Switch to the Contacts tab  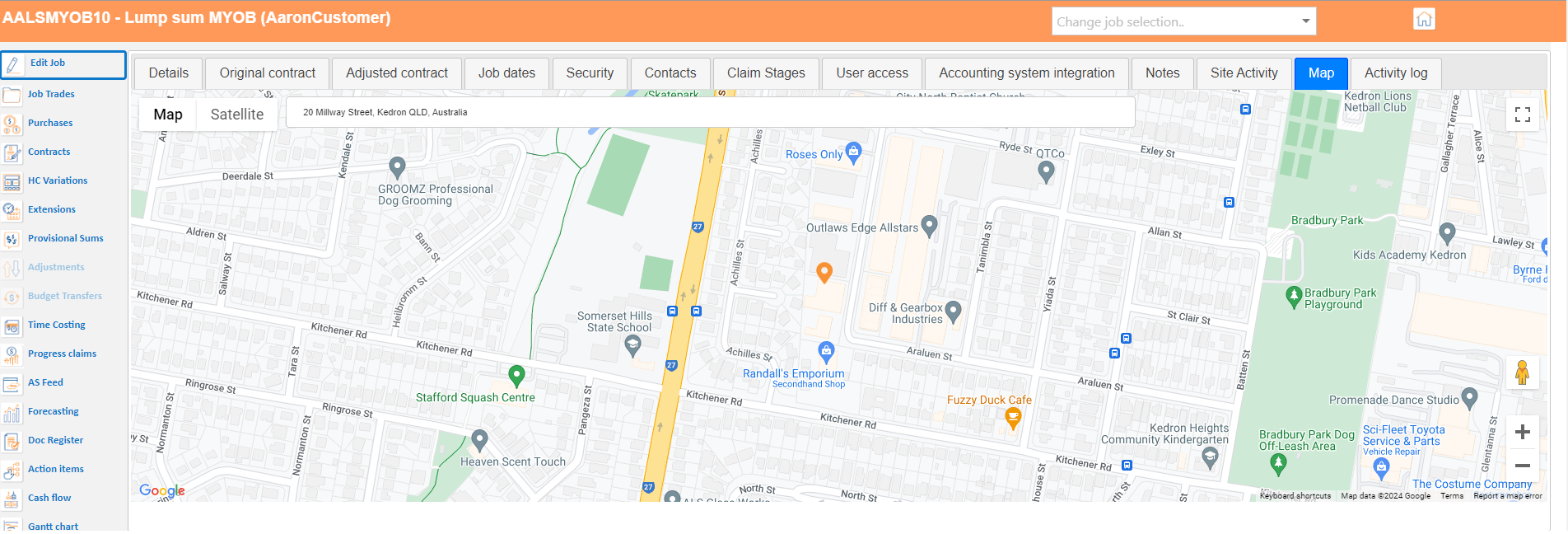(670, 73)
